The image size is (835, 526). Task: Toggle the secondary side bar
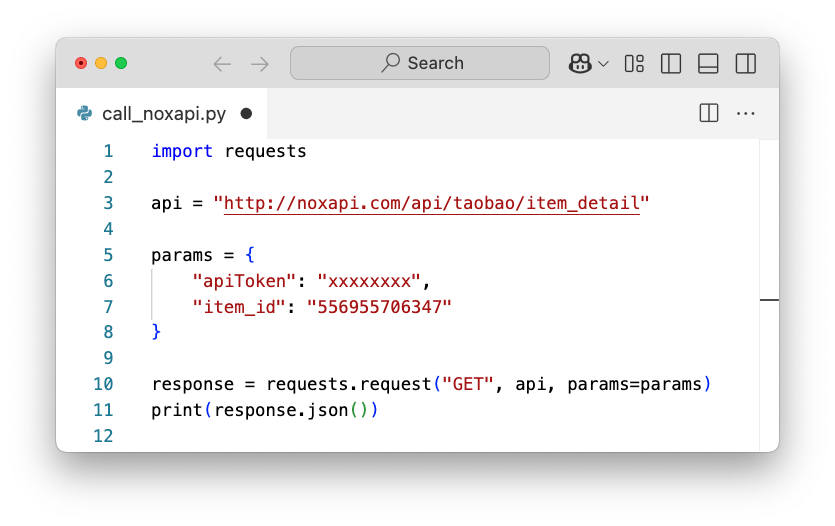[x=745, y=63]
